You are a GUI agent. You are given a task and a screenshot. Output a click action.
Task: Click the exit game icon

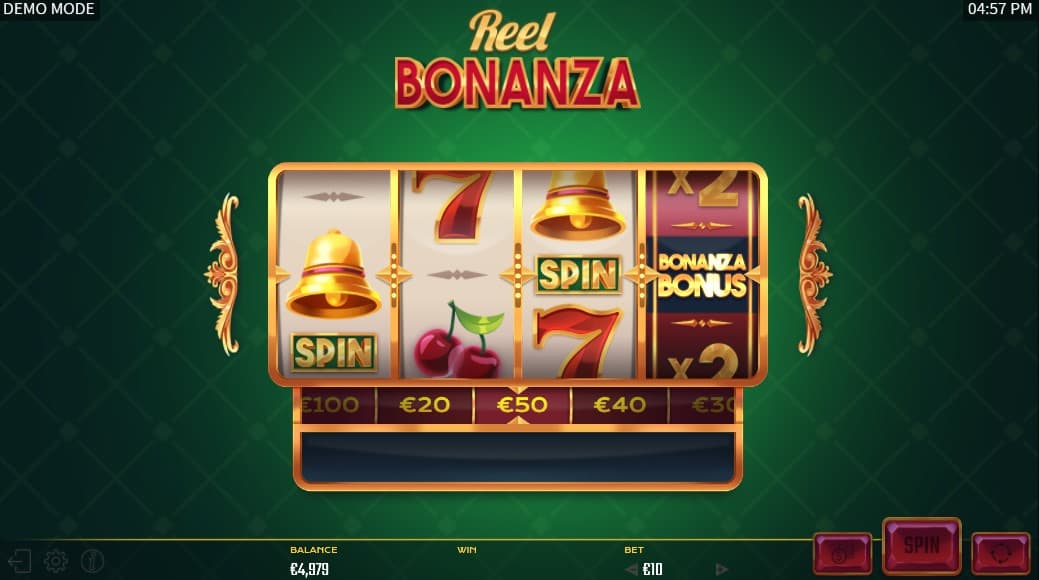(19, 561)
